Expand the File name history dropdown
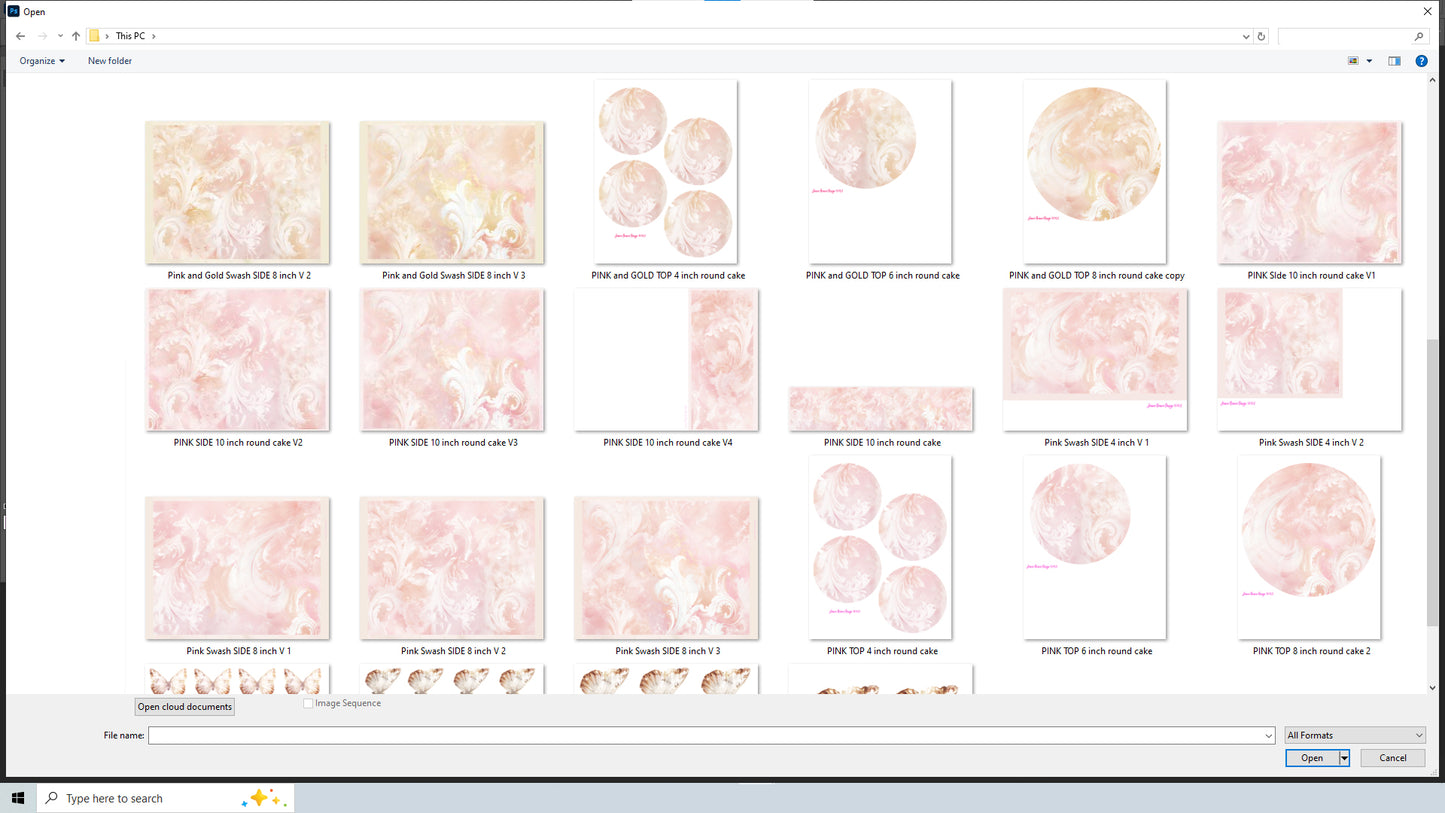 1268,735
